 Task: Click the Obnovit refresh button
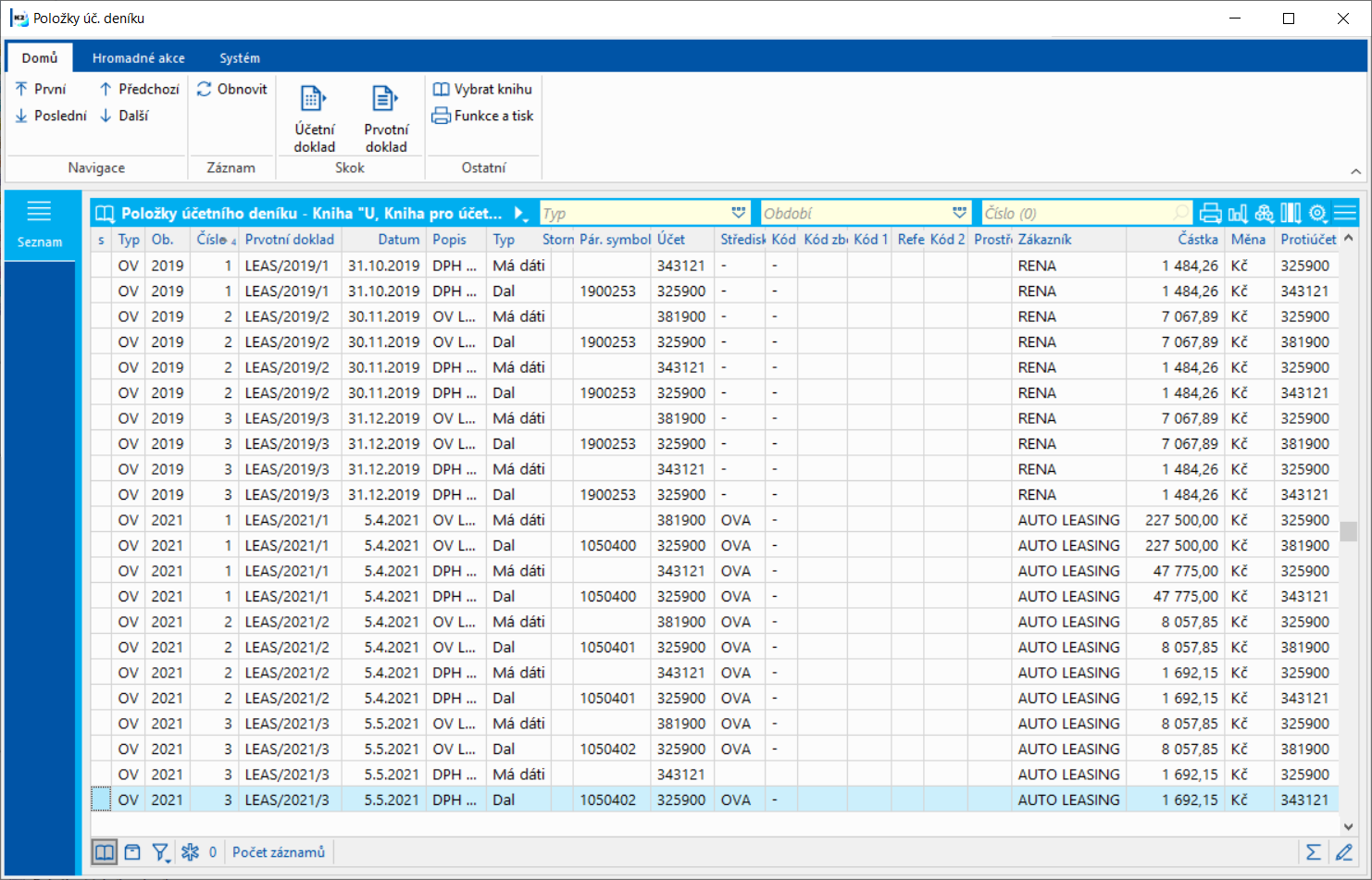click(x=232, y=89)
